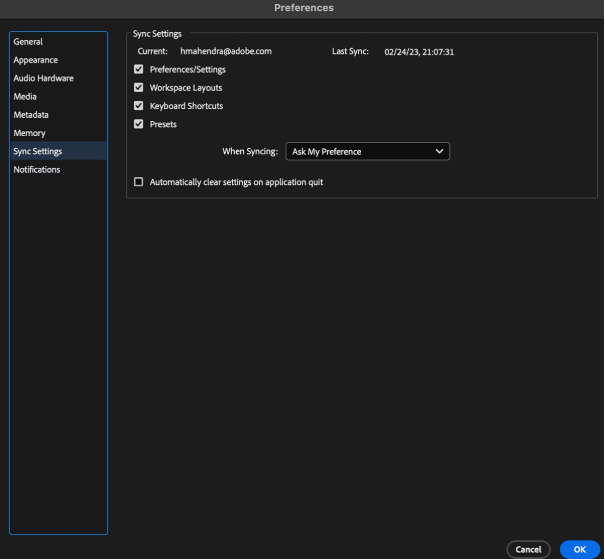Viewport: 605px width, 560px height.
Task: Switch to the Media preferences section
Action: pos(26,97)
